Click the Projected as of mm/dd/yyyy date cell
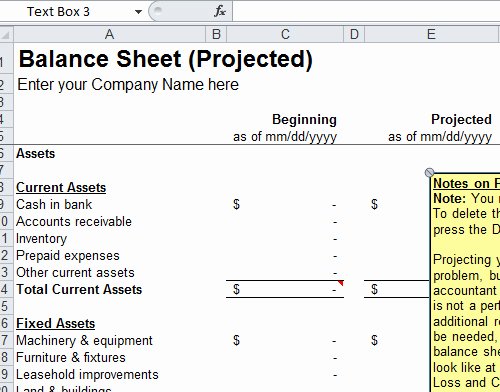This screenshot has width=500, height=392. (x=440, y=137)
